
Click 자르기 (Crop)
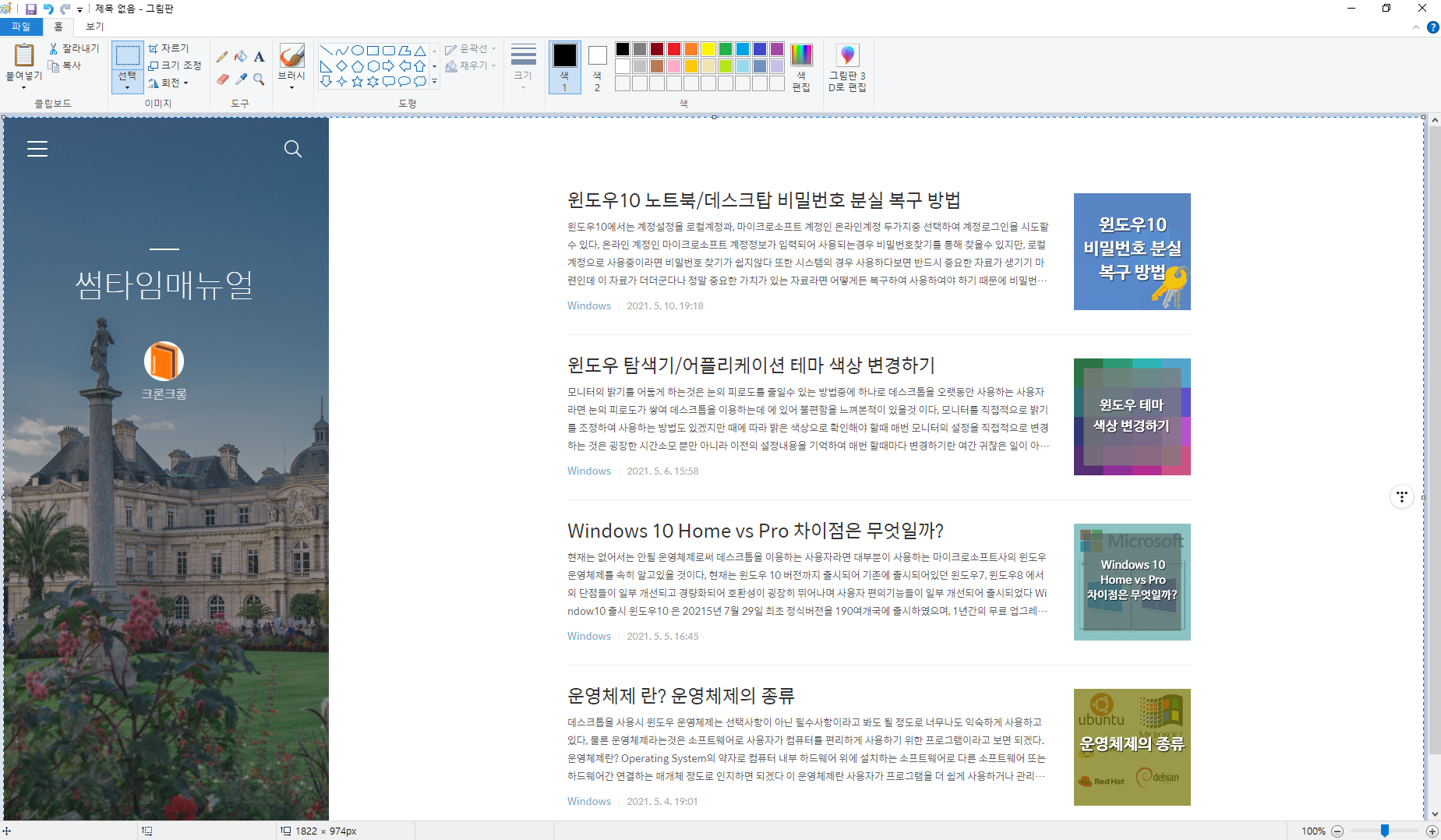[169, 48]
